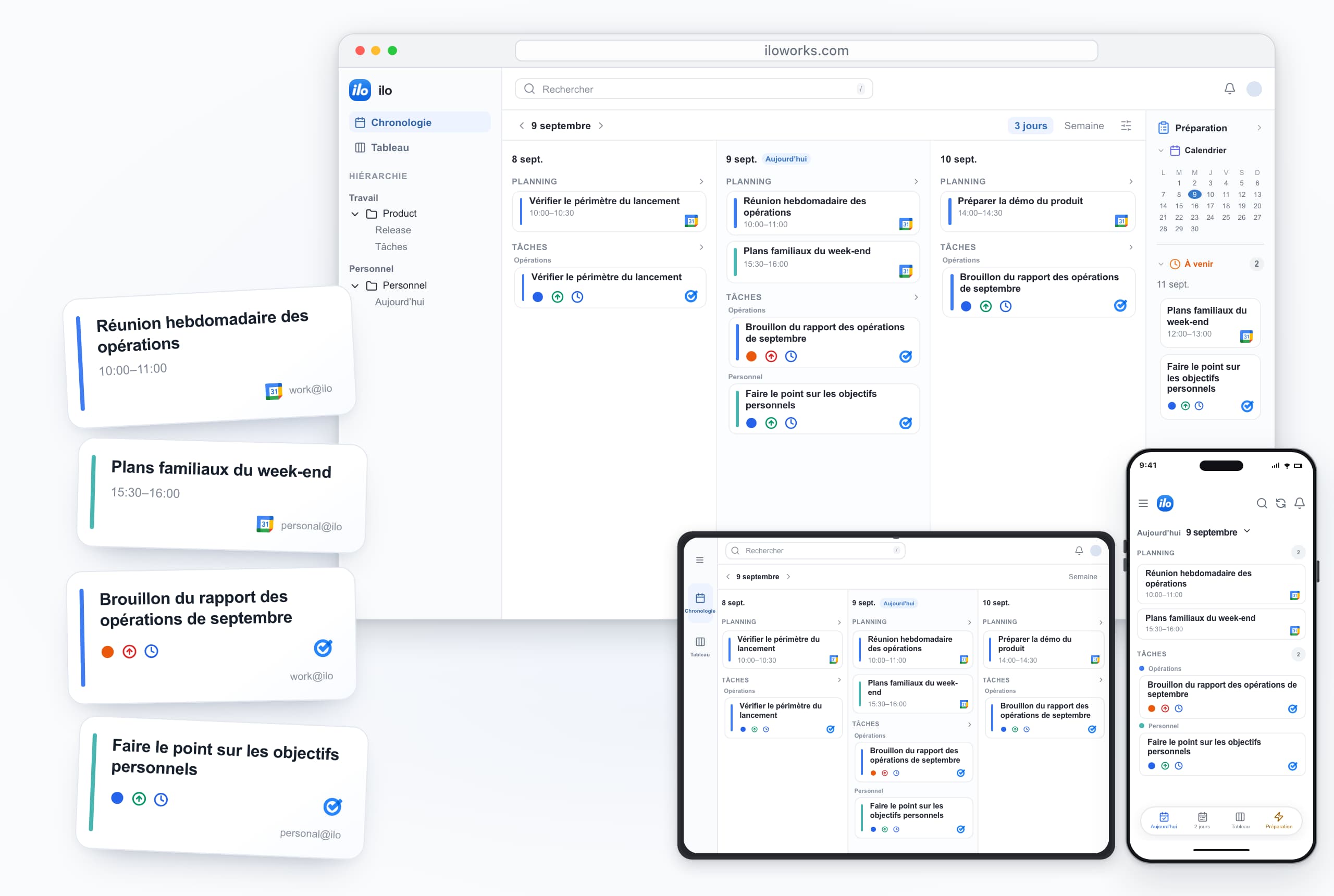Click red priority arrow on 9 sept. Brouillon task
This screenshot has height=896, width=1334.
771,356
